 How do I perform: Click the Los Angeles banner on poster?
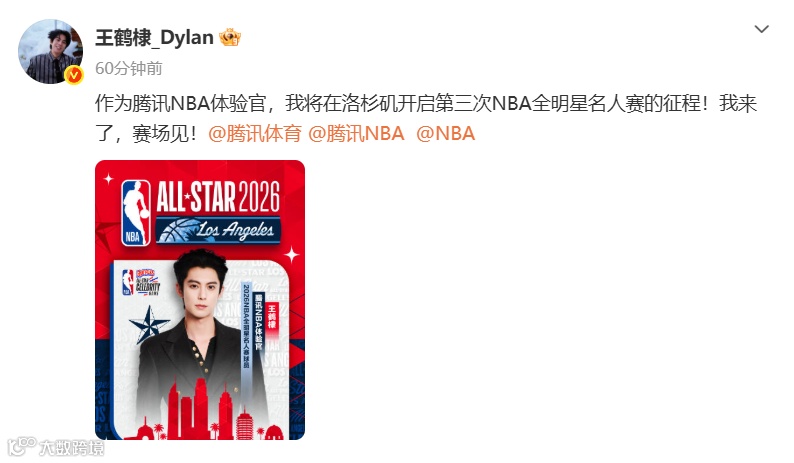pos(218,230)
